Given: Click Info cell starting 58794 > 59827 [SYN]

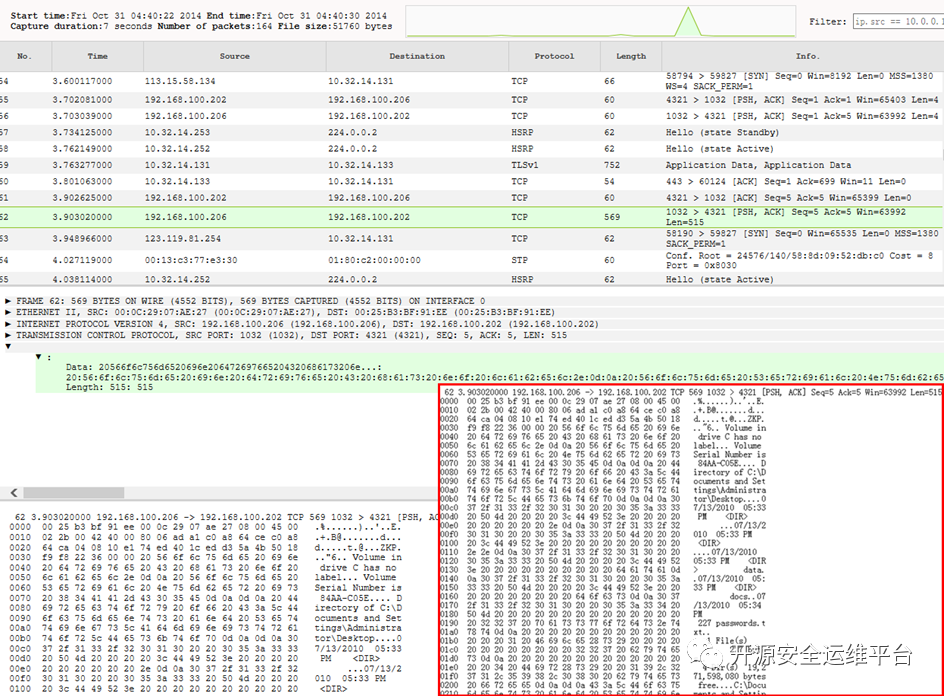Looking at the screenshot, I should [x=800, y=81].
